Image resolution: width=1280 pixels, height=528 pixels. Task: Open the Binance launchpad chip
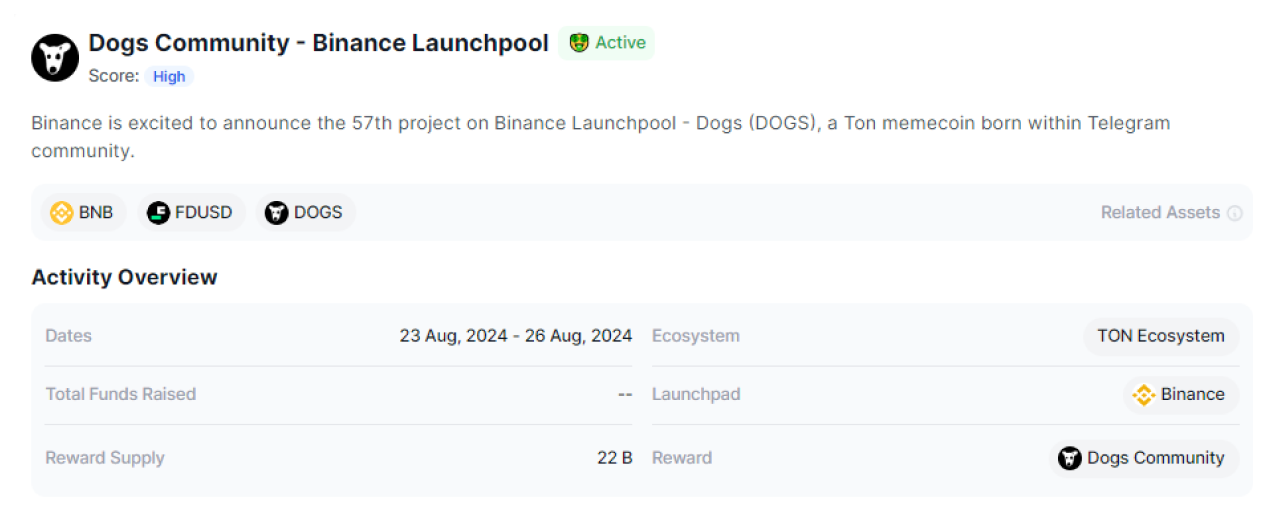[1181, 395]
